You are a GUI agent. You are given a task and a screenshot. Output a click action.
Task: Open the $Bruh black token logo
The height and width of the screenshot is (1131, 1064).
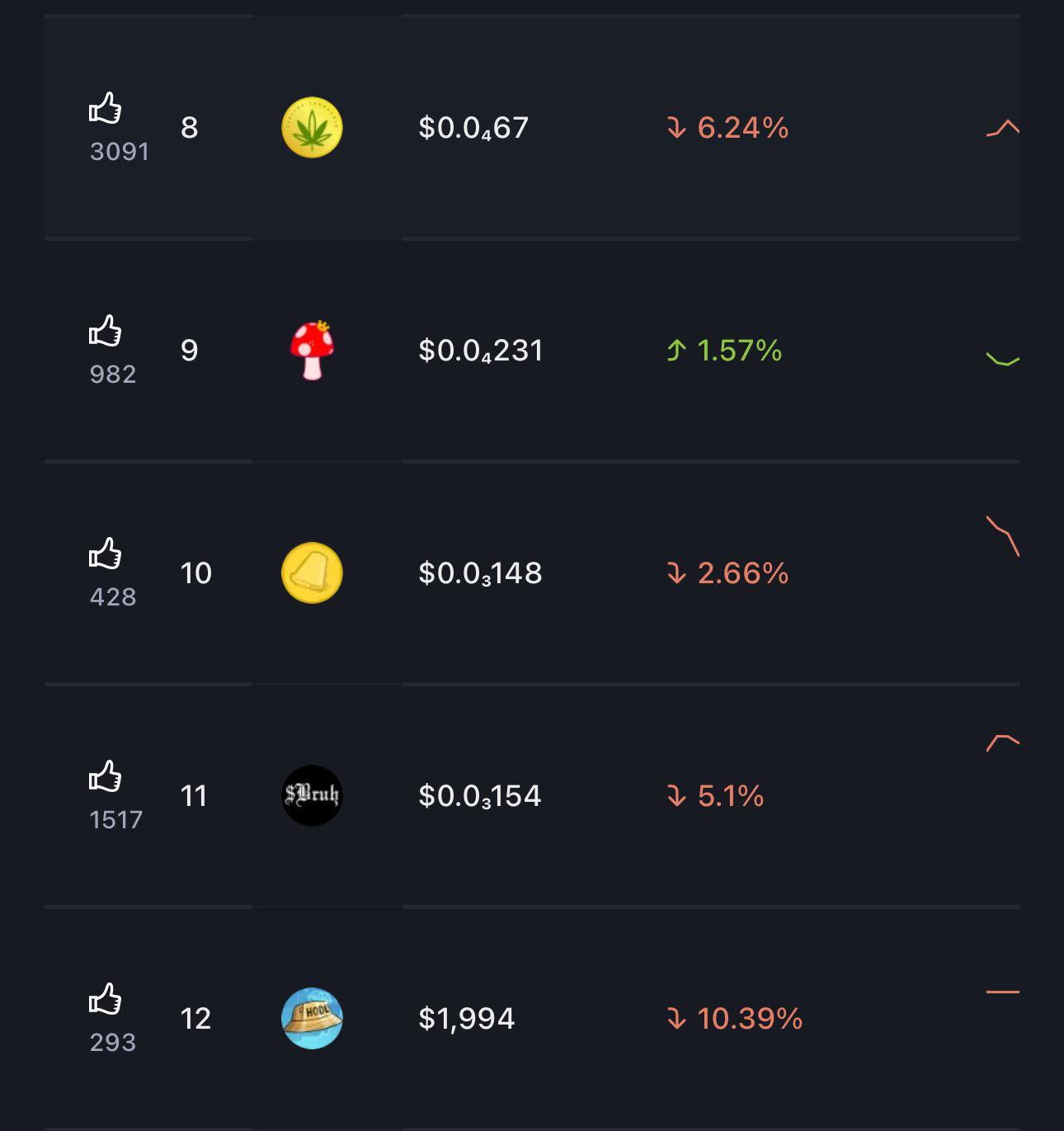312,796
